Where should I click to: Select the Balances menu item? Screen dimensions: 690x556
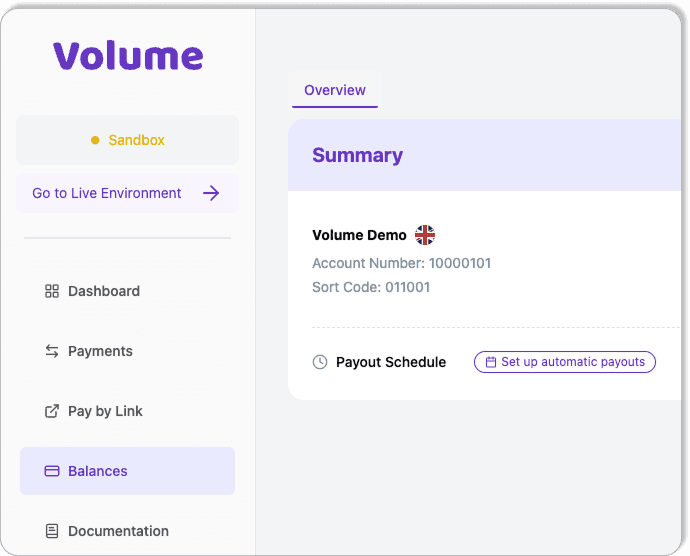(x=127, y=471)
